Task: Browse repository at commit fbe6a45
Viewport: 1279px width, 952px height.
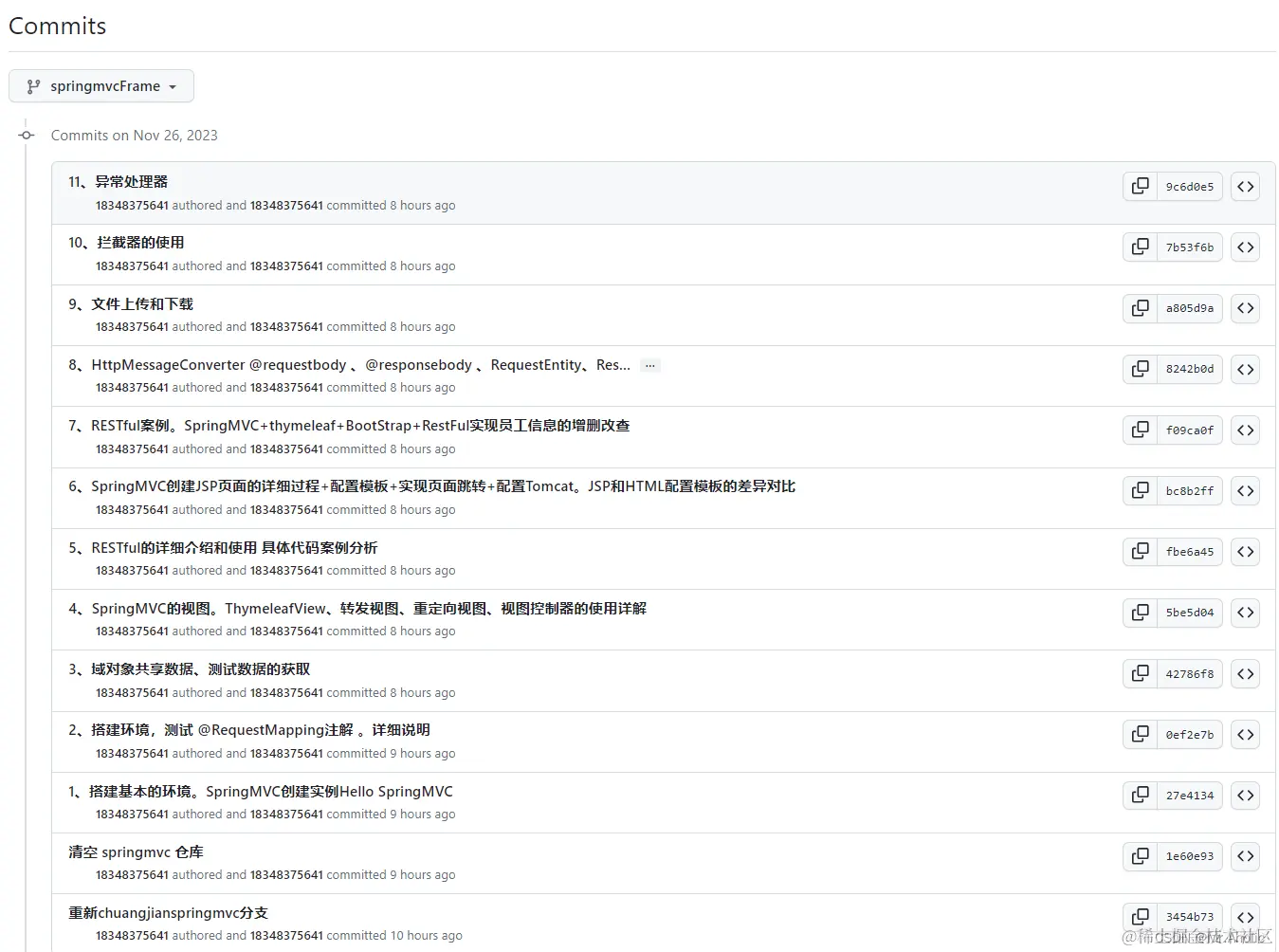Action: (1246, 552)
